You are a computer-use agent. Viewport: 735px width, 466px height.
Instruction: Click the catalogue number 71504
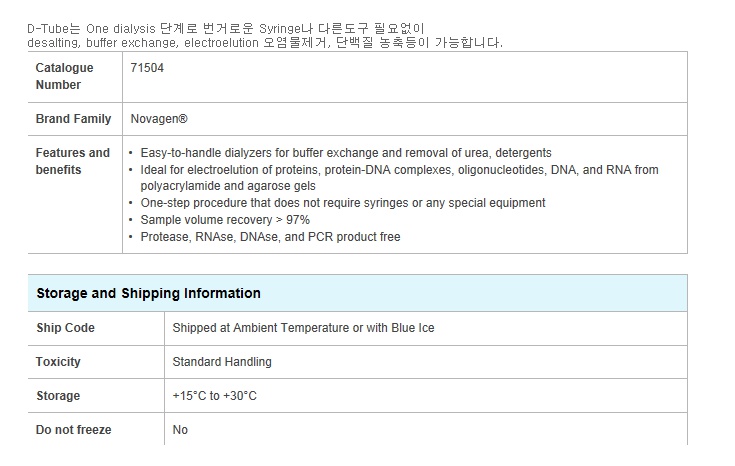click(x=147, y=68)
